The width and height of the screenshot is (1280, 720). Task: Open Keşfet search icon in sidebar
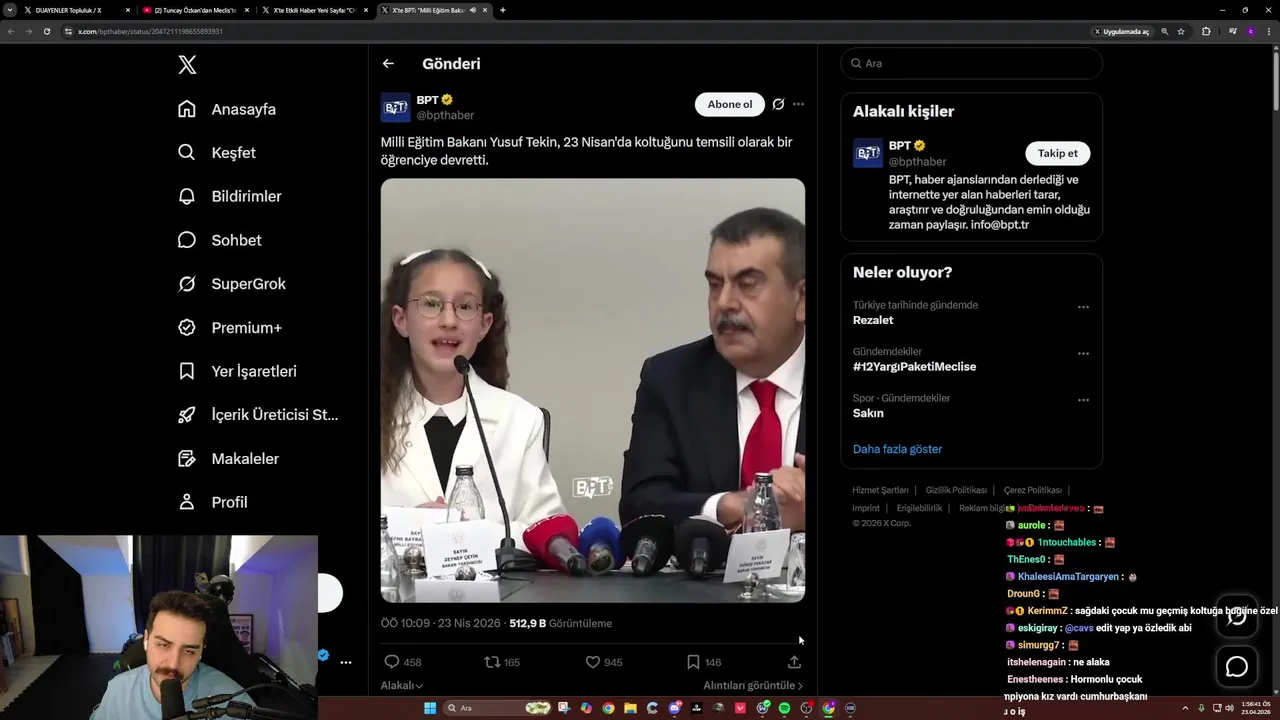[187, 153]
